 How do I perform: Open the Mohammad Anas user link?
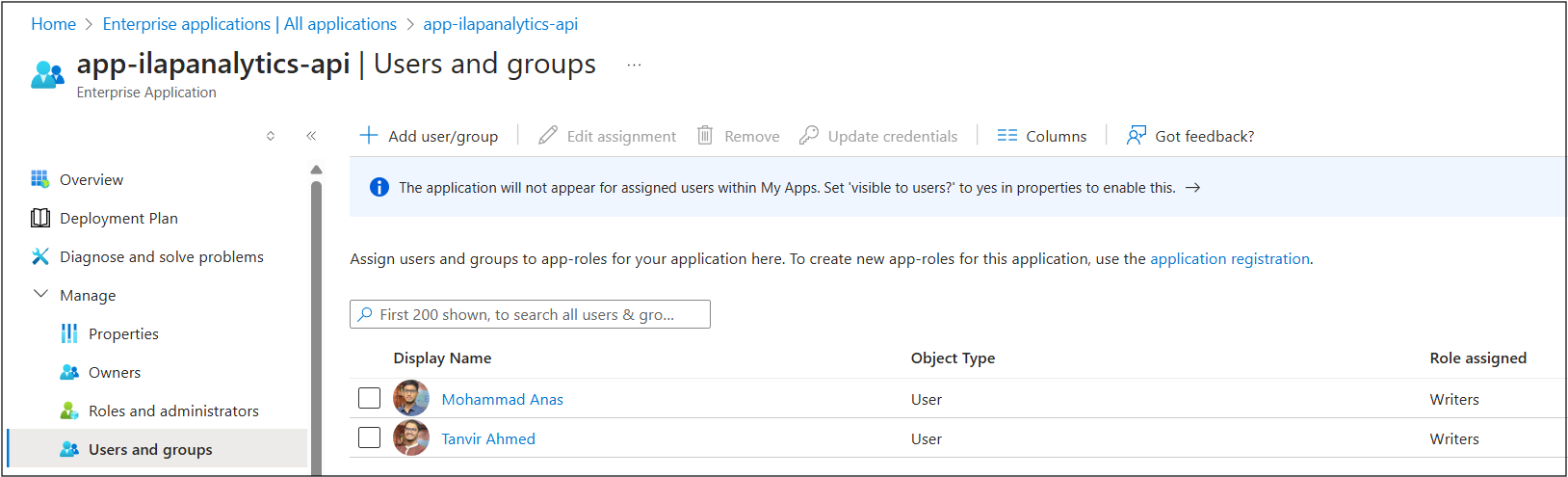pyautogui.click(x=502, y=399)
